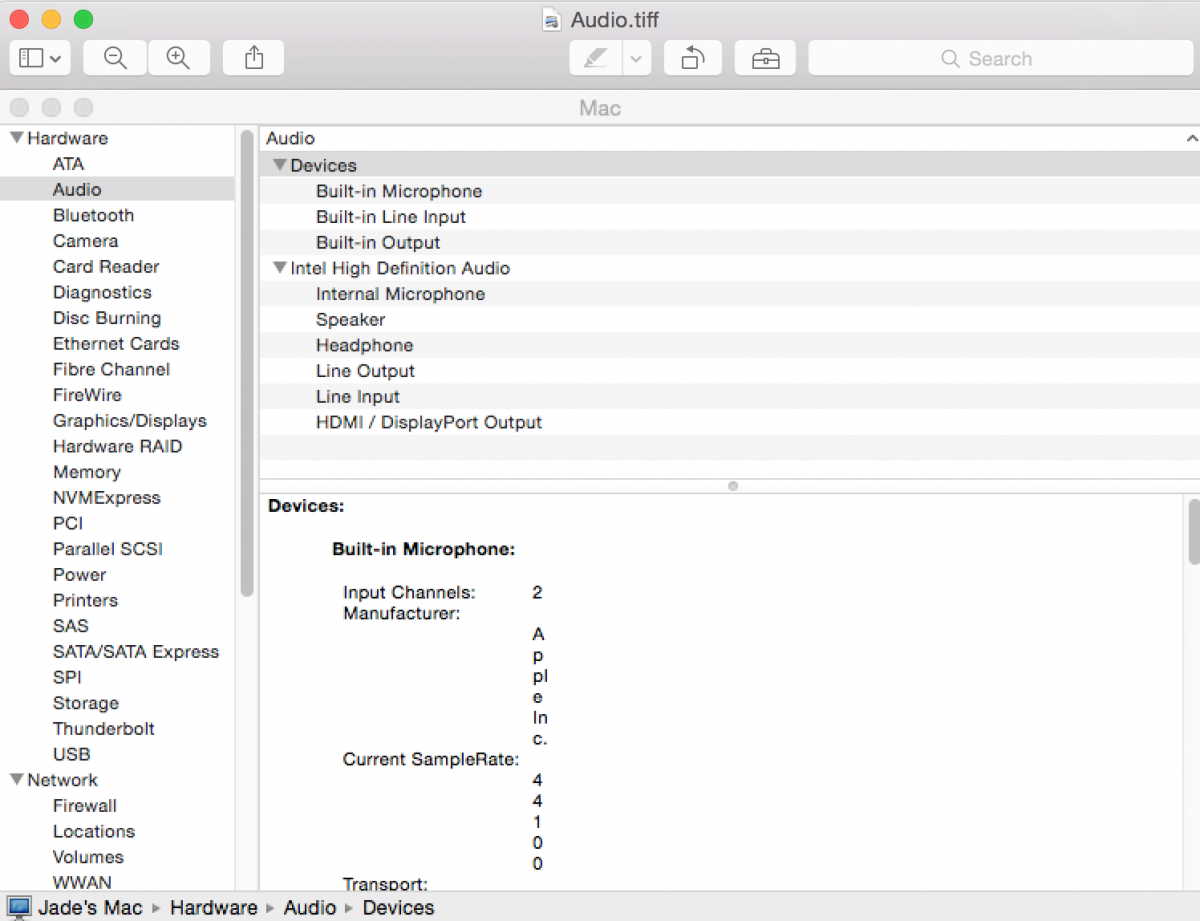
Task: Click the details pane scrollbar
Action: pos(1193,532)
